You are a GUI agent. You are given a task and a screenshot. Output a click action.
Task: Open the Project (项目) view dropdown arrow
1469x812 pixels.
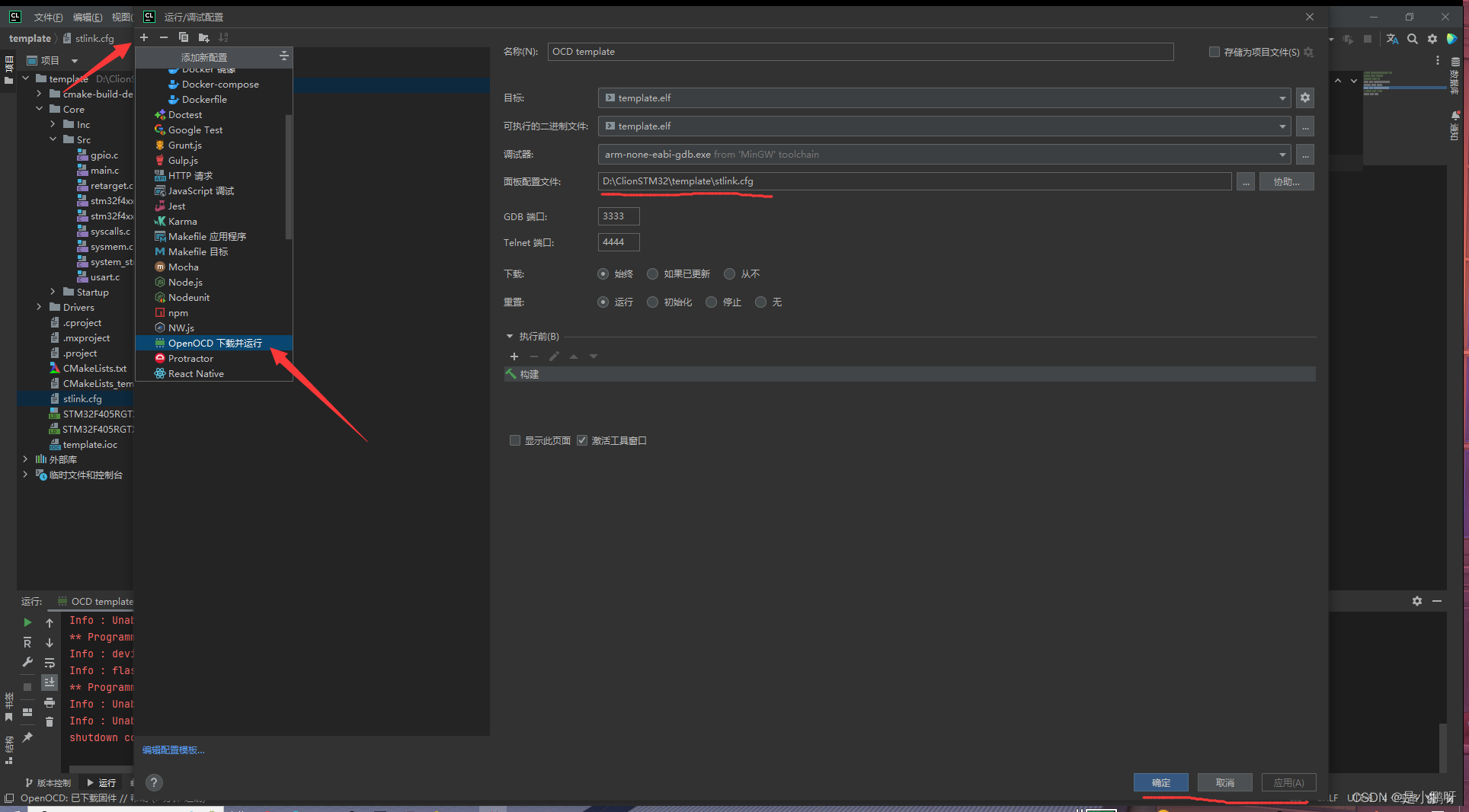click(x=75, y=61)
